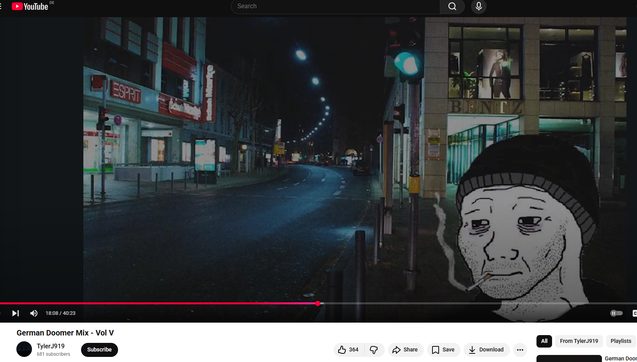
Task: Select the Playlists filter chip
Action: (621, 341)
